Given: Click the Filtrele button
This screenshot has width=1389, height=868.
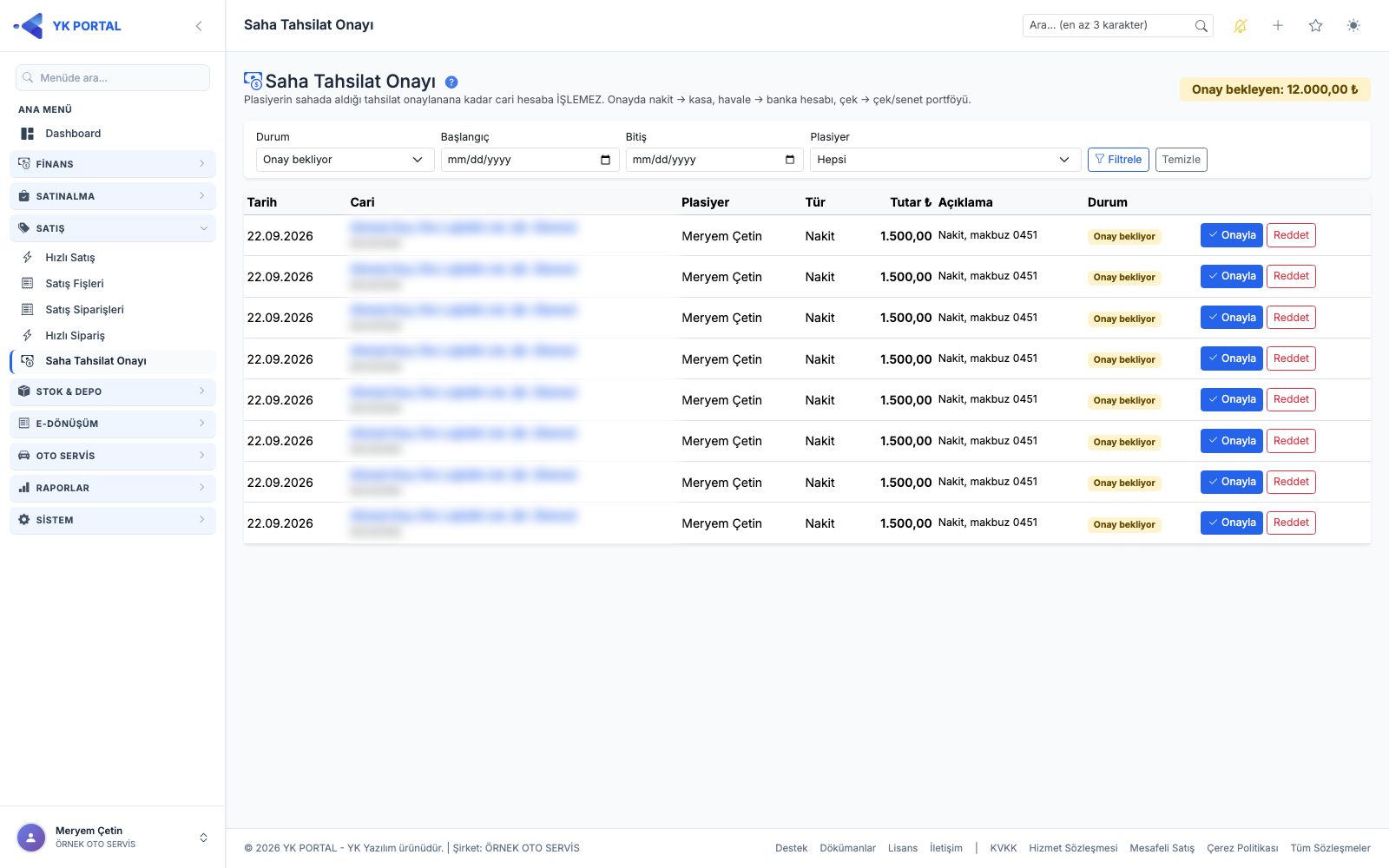Looking at the screenshot, I should tap(1118, 160).
